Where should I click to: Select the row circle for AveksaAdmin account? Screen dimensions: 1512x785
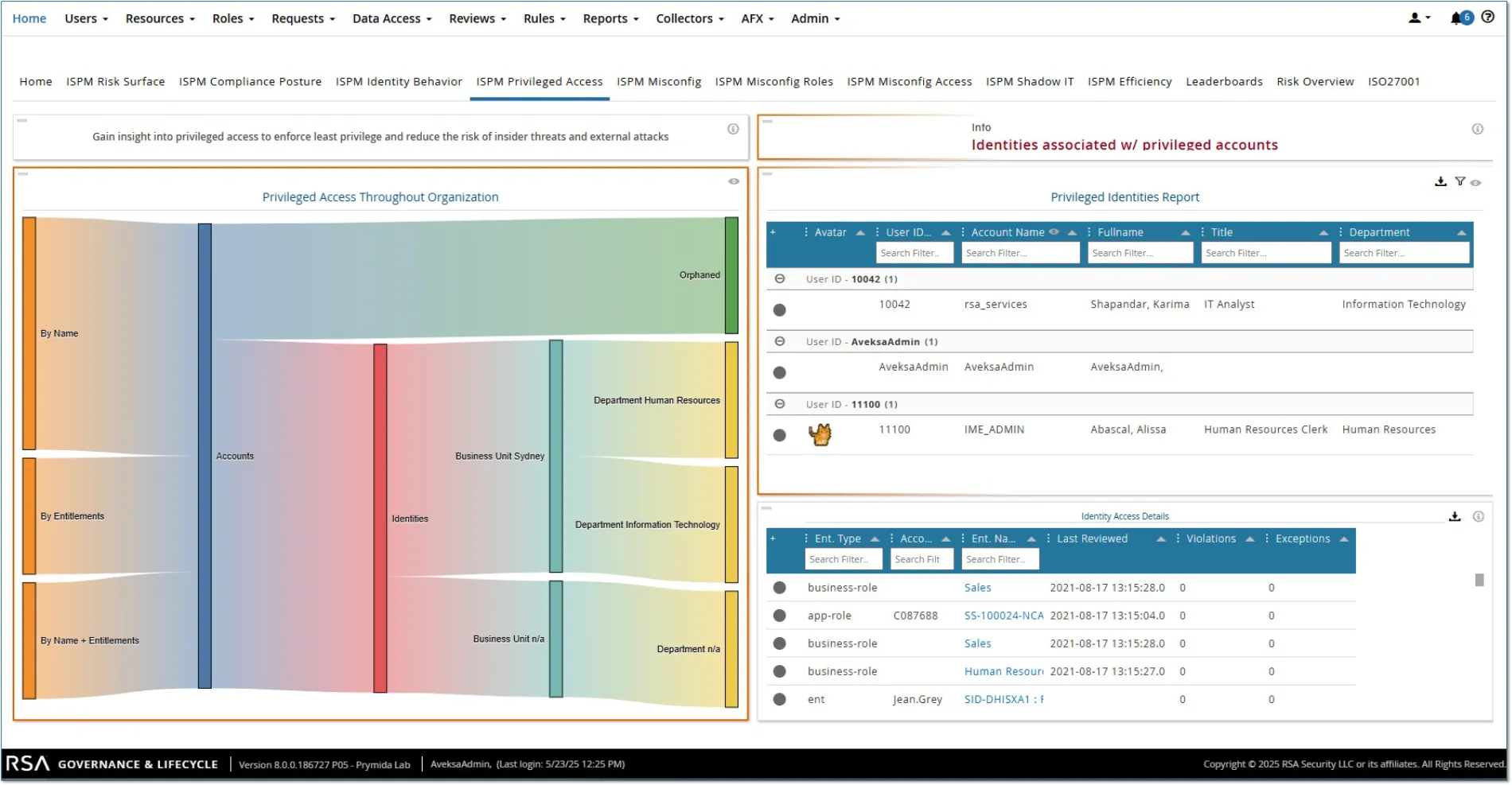point(780,373)
